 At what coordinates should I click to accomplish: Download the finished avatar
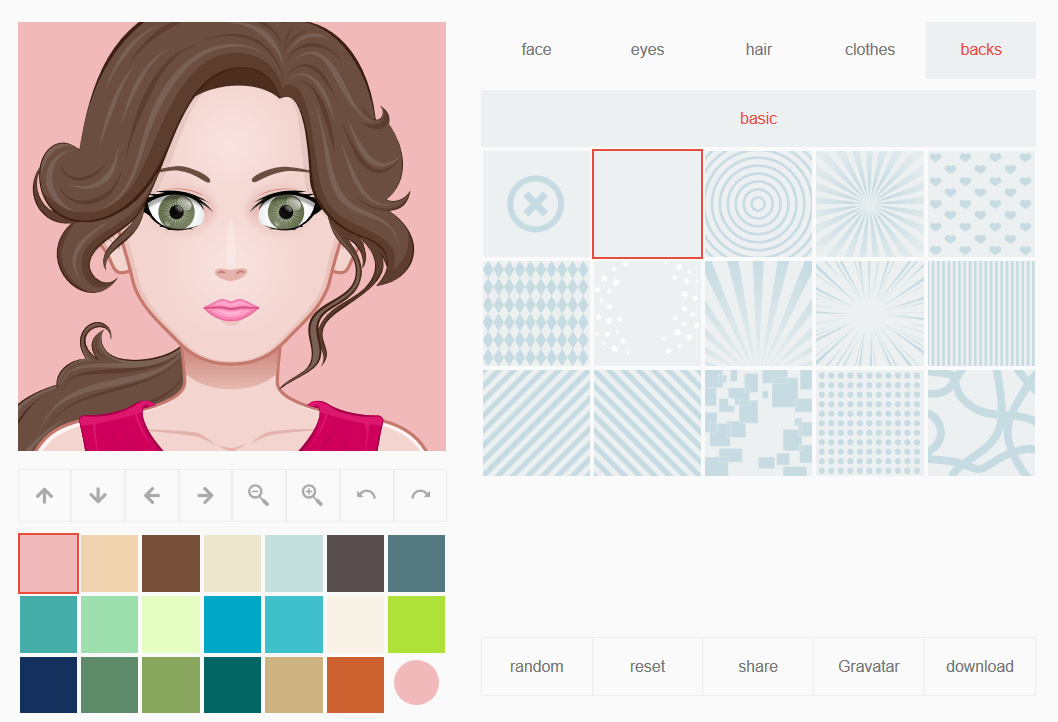click(x=979, y=665)
